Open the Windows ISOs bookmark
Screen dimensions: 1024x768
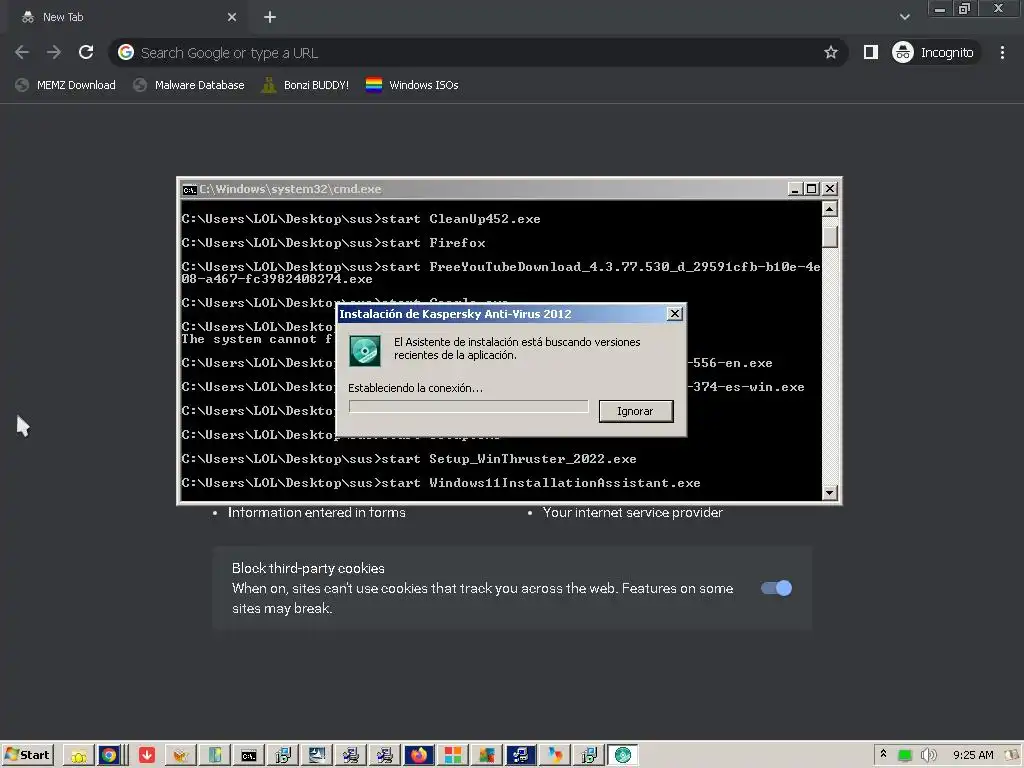[412, 85]
